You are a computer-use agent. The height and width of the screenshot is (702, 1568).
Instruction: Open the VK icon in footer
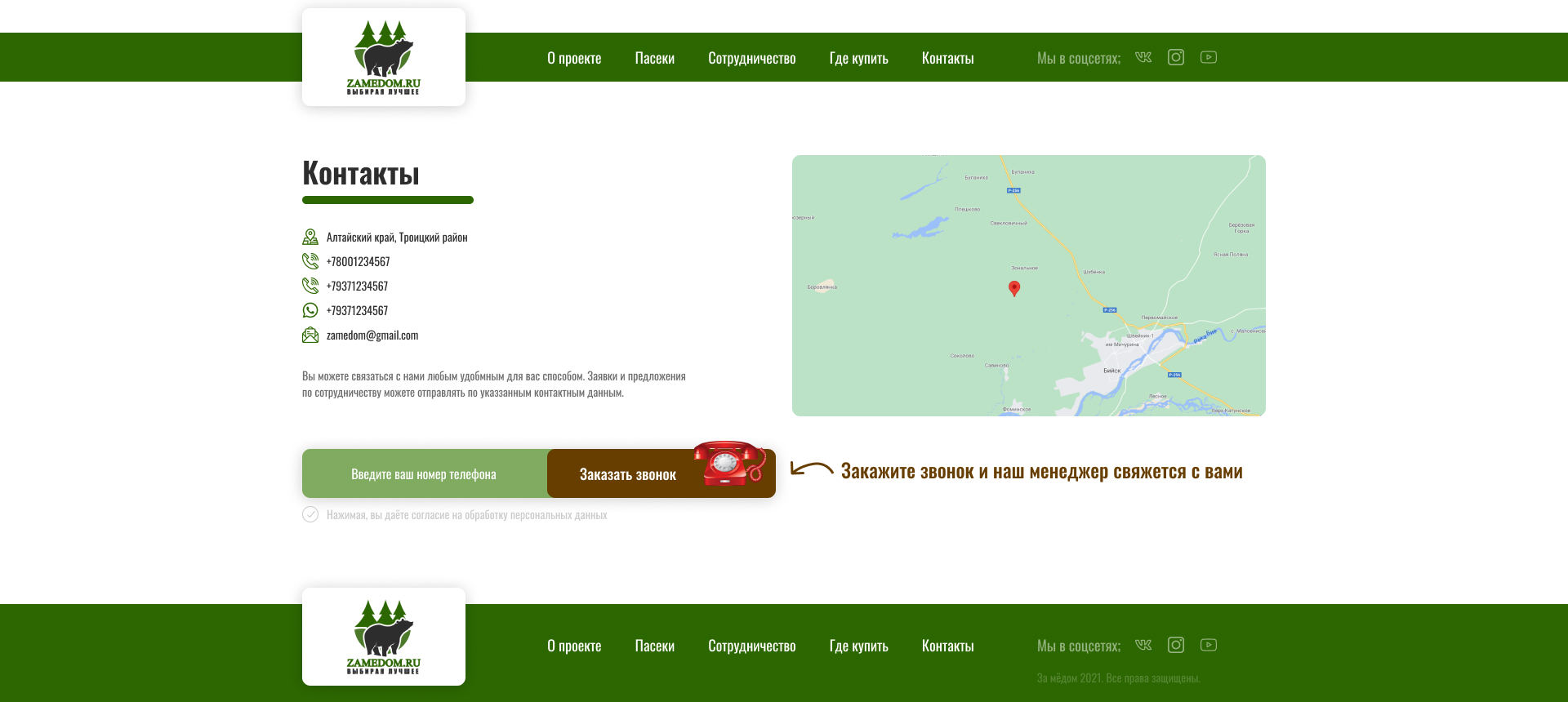(x=1143, y=645)
